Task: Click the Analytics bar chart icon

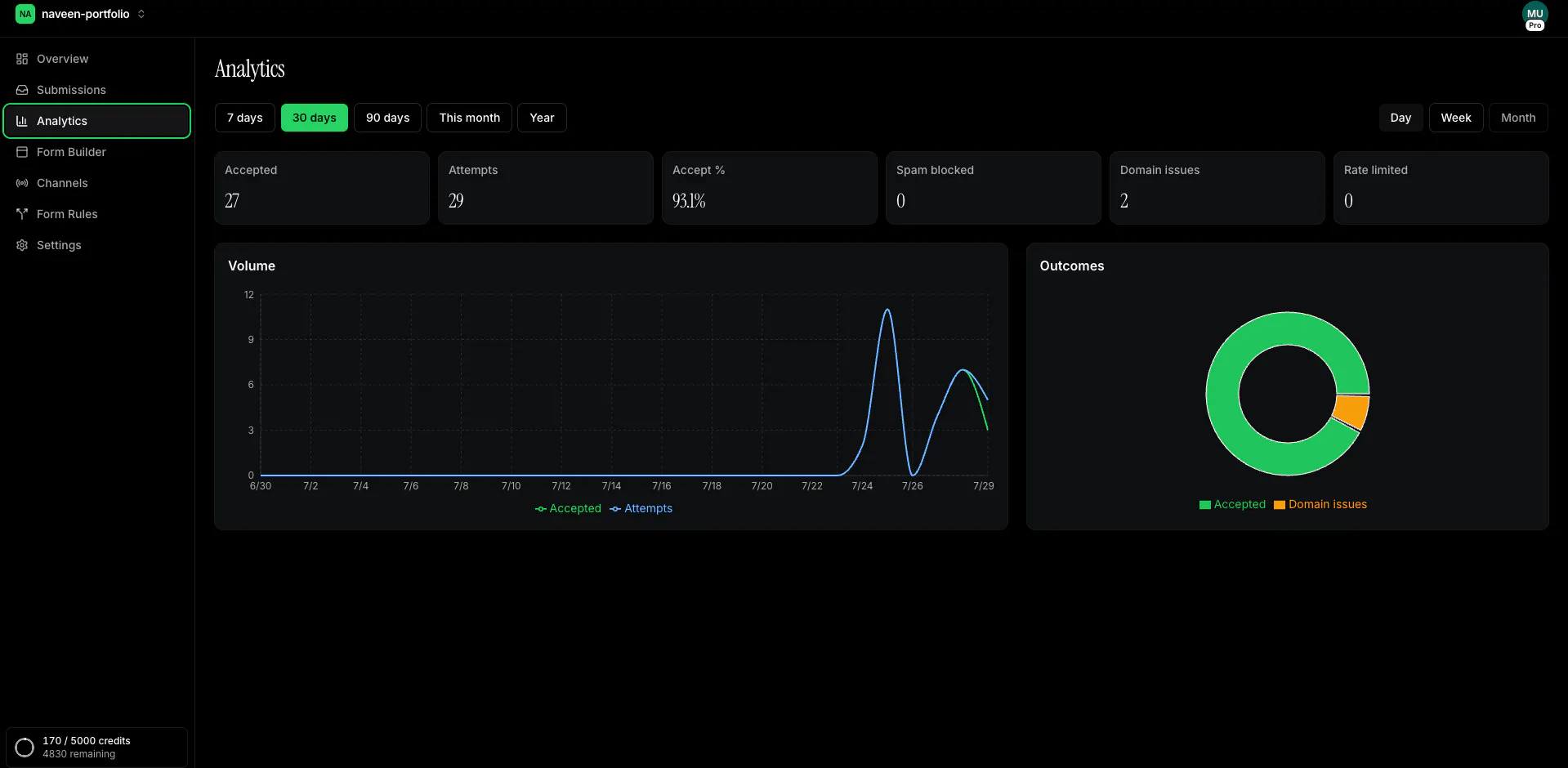Action: pos(22,121)
